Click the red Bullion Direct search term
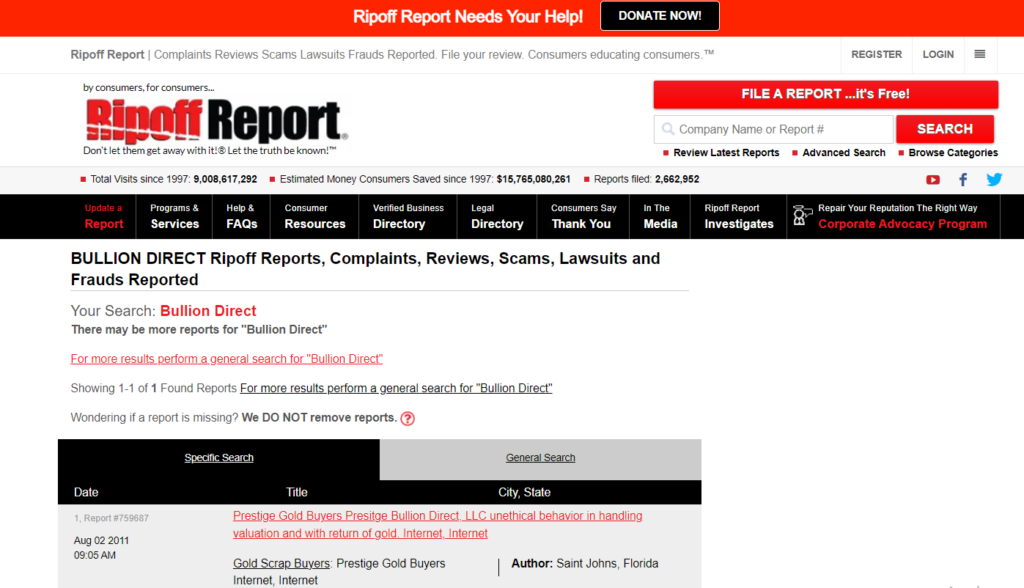 point(208,311)
